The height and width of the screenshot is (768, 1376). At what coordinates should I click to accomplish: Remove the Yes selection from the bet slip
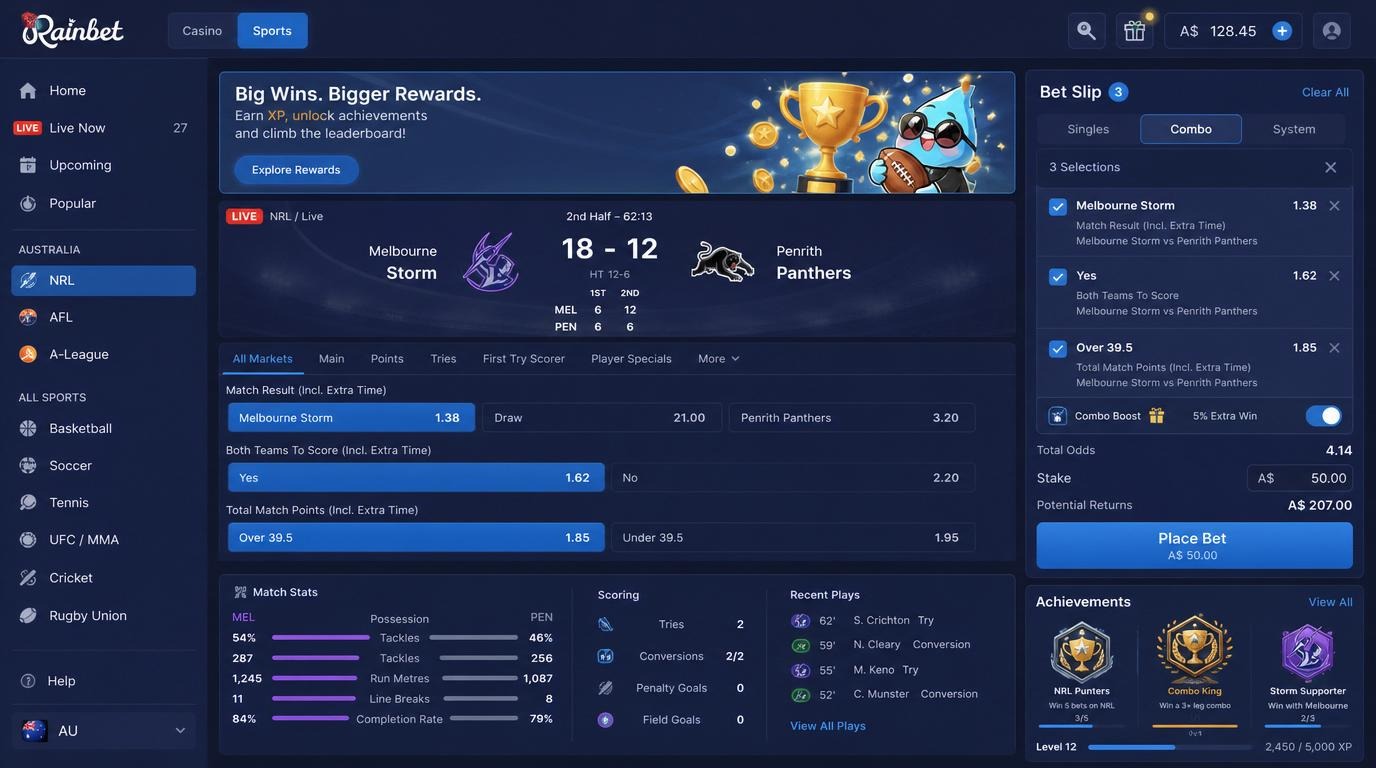pos(1334,275)
